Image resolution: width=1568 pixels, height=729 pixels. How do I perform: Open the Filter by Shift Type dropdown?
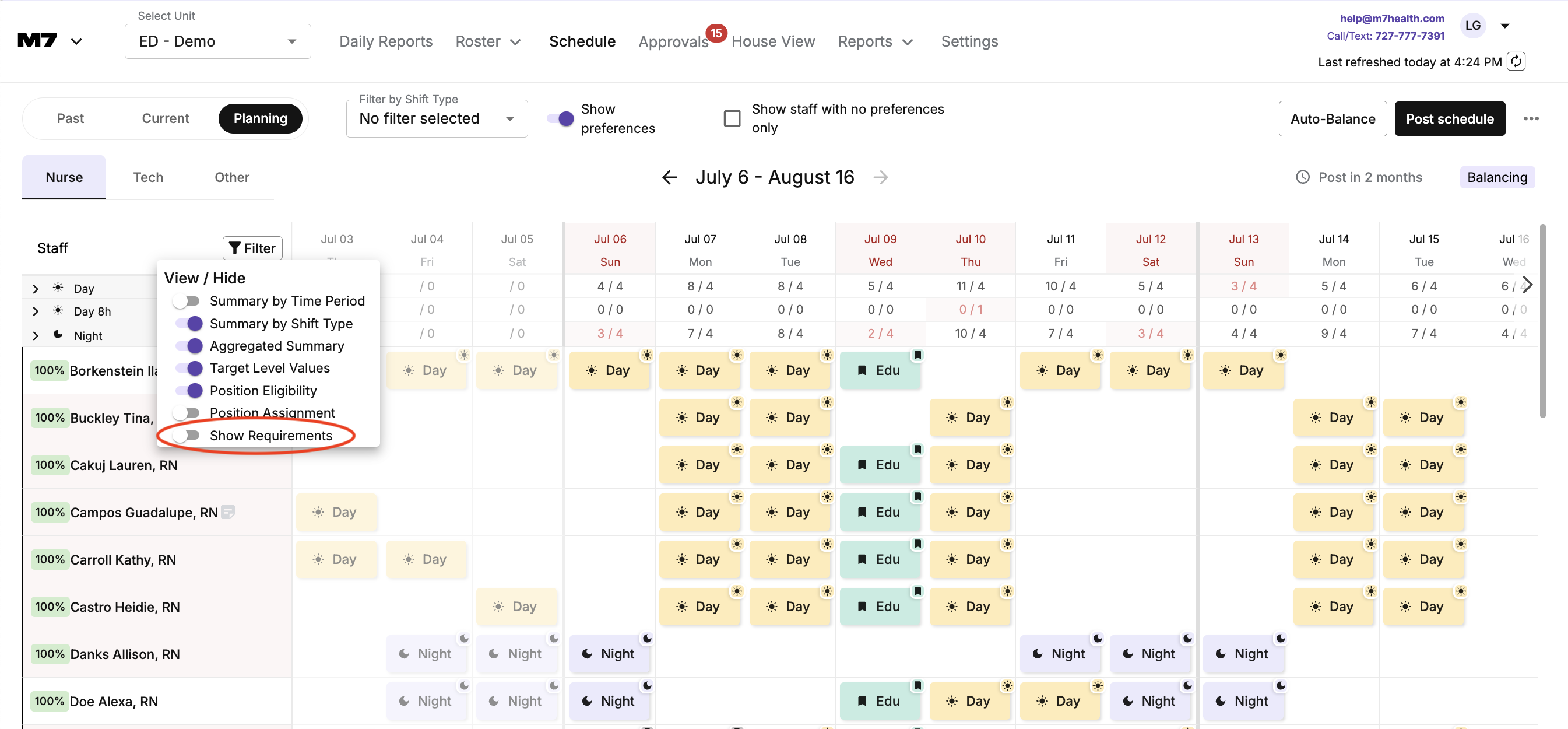point(437,118)
